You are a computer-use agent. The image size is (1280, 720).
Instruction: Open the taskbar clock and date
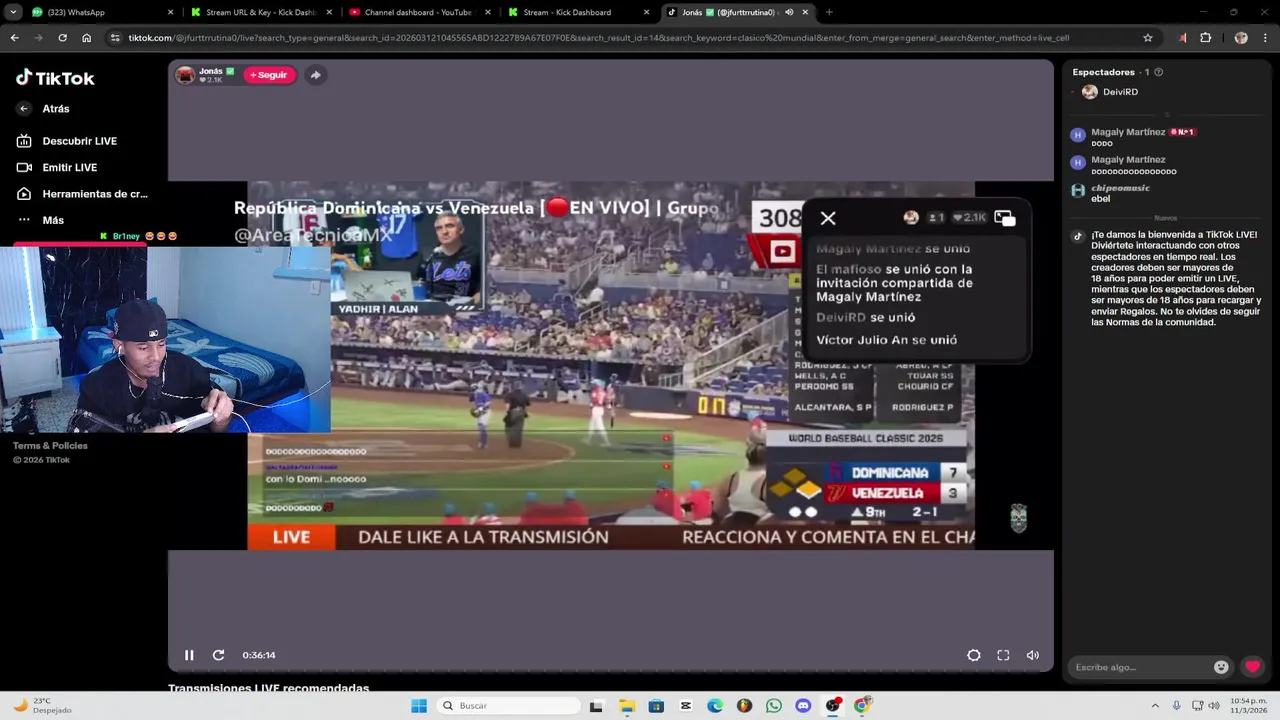[x=1247, y=706]
